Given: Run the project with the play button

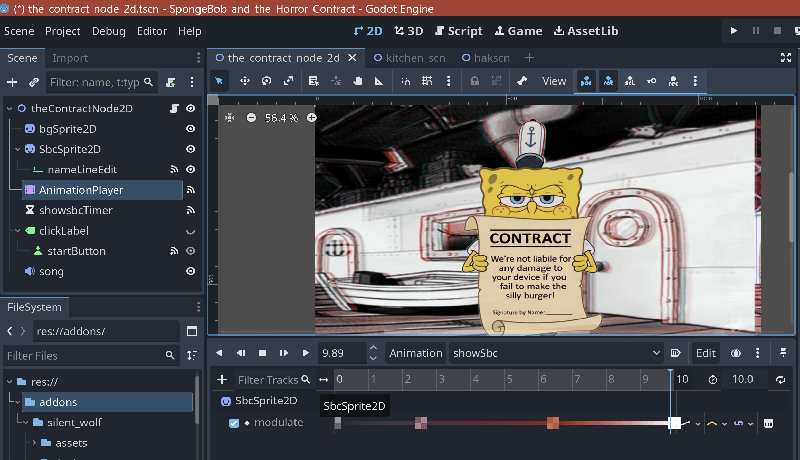Looking at the screenshot, I should point(734,31).
